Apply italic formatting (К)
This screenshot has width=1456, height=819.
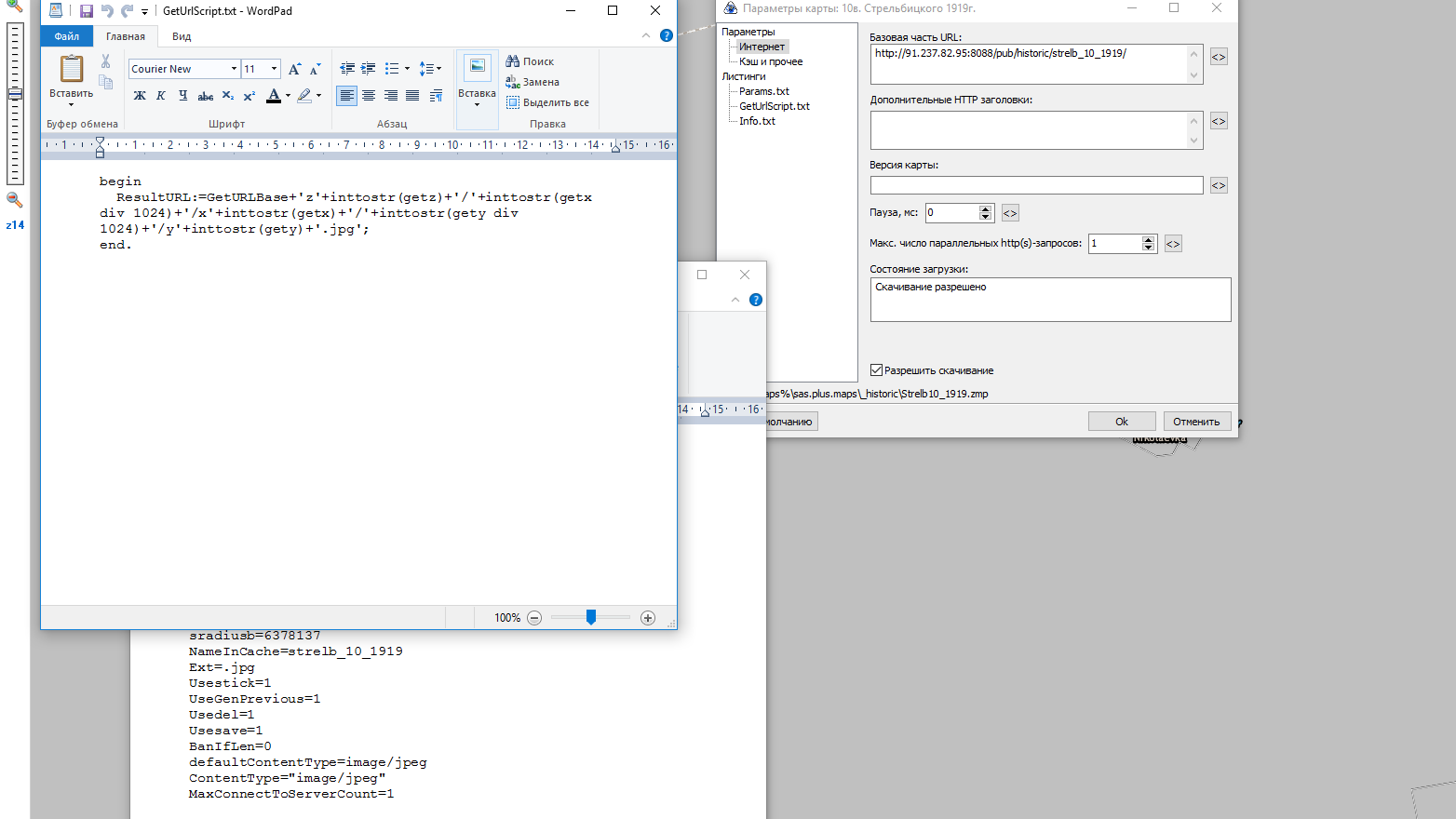[161, 96]
